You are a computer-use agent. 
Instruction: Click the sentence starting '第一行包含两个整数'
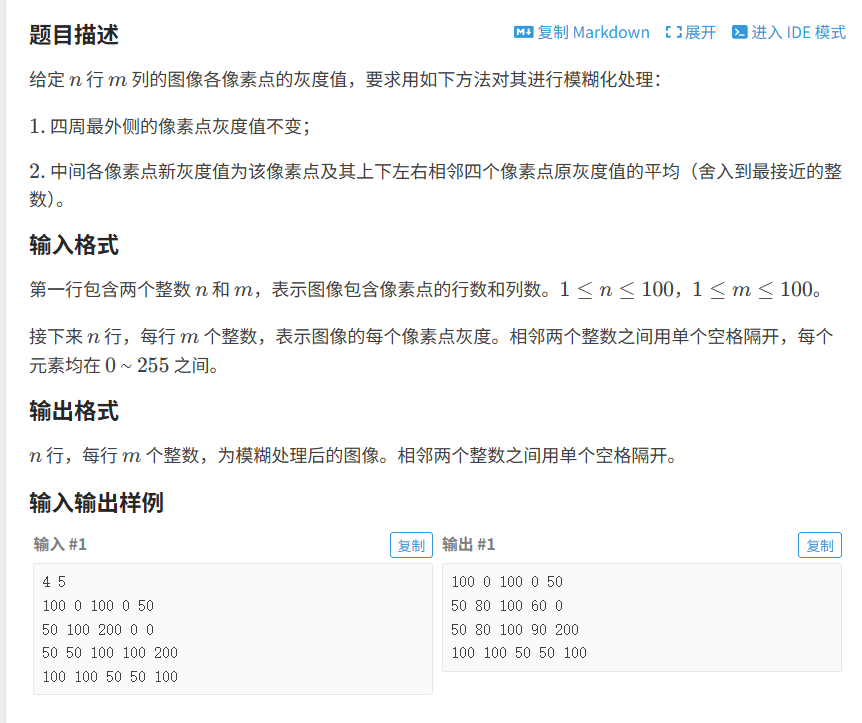click(426, 289)
